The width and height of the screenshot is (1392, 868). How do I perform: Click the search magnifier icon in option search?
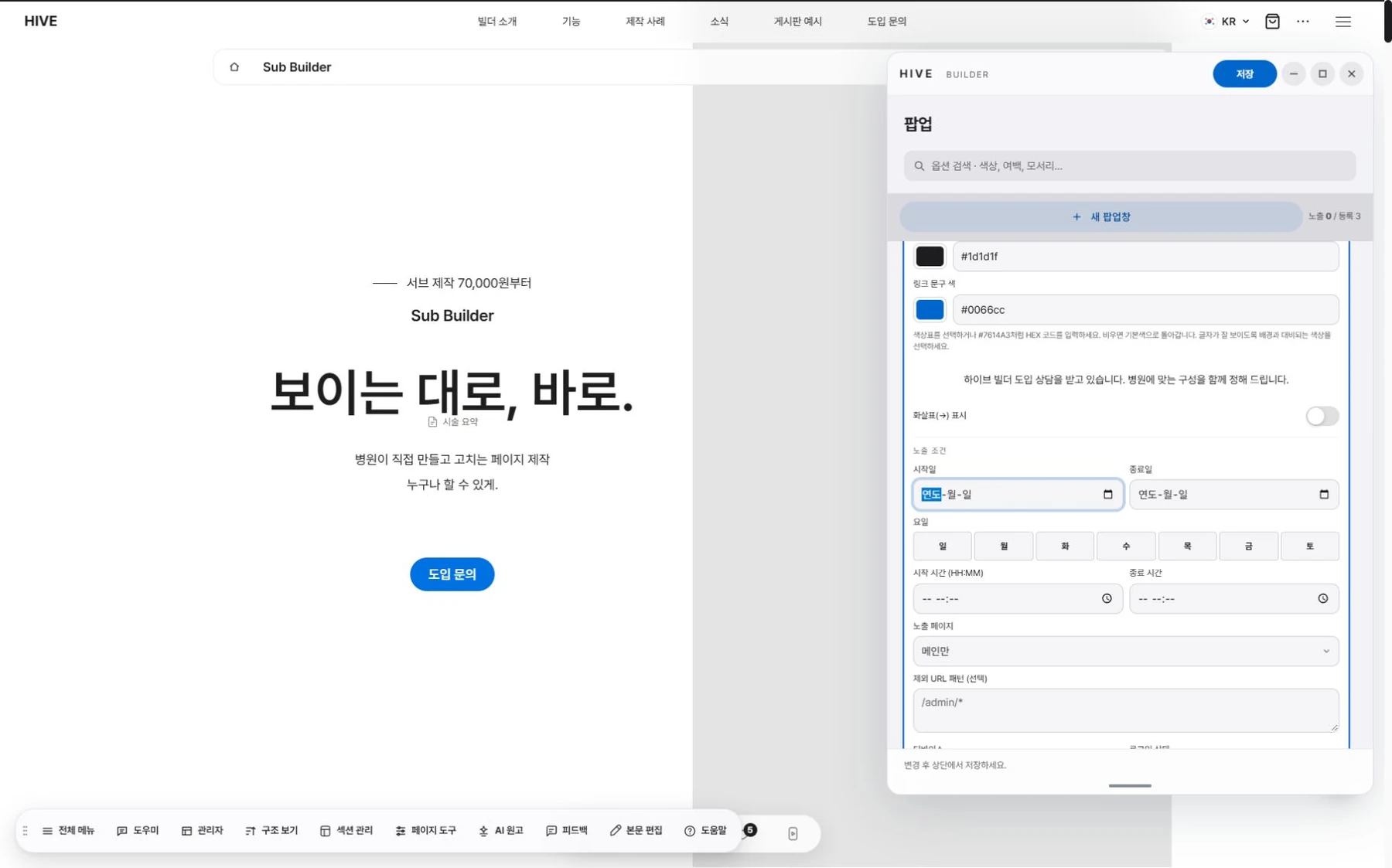point(919,166)
